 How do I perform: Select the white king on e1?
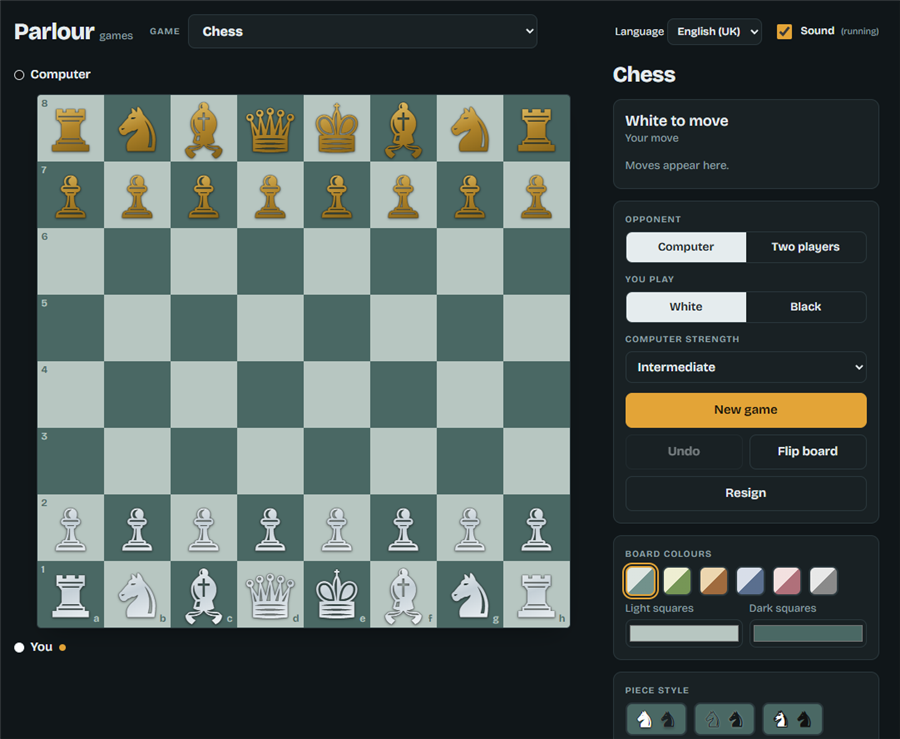point(337,594)
